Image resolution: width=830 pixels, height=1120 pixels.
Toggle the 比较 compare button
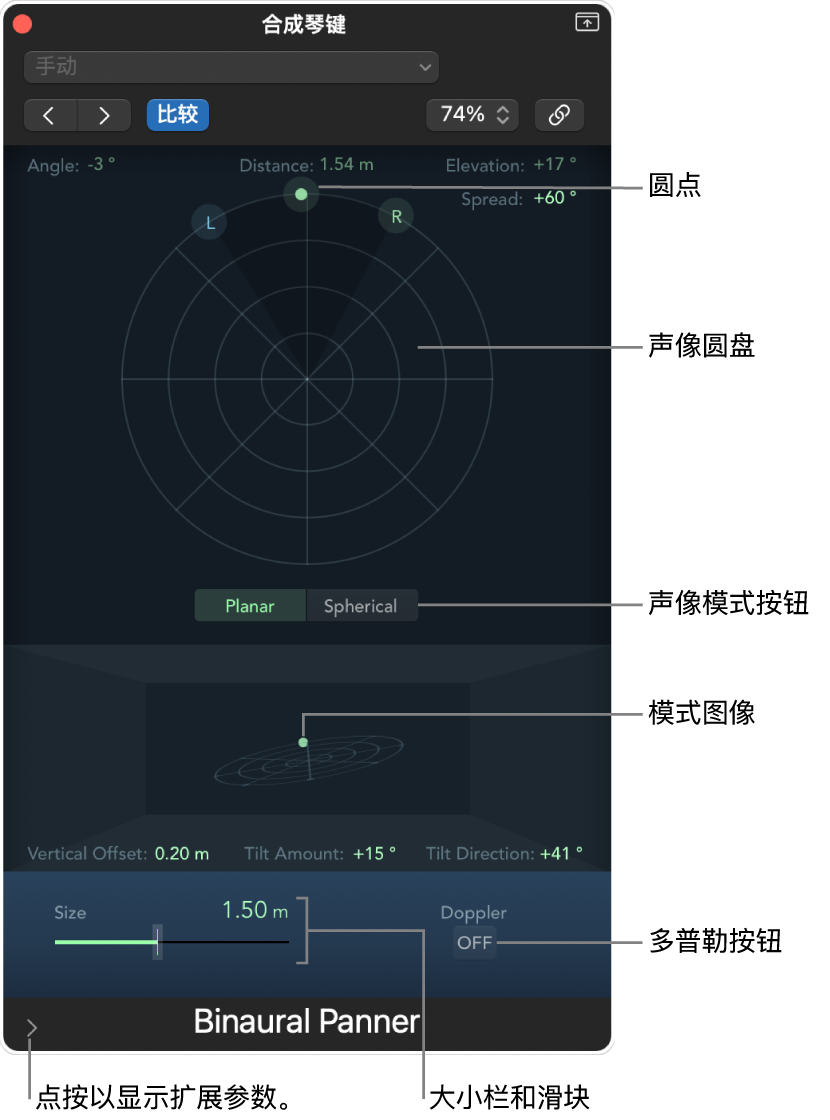click(178, 115)
